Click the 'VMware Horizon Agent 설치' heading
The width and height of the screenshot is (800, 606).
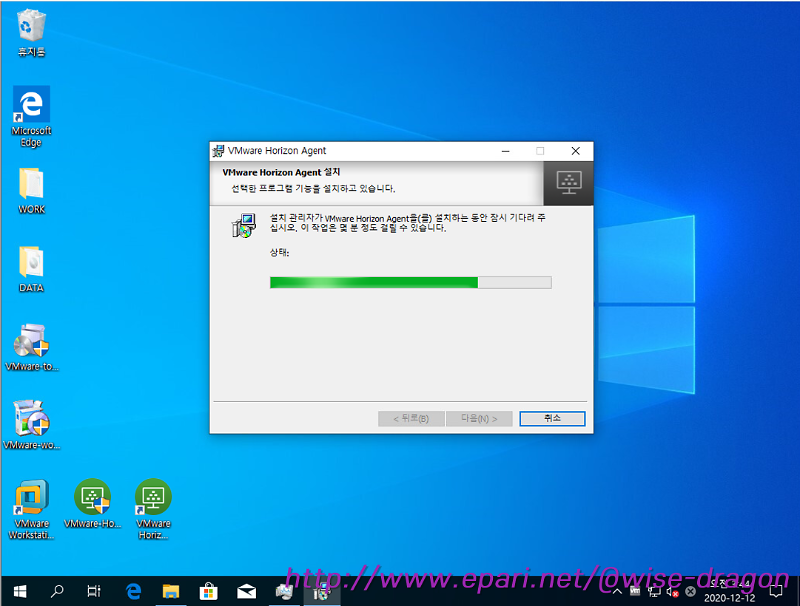pyautogui.click(x=281, y=172)
